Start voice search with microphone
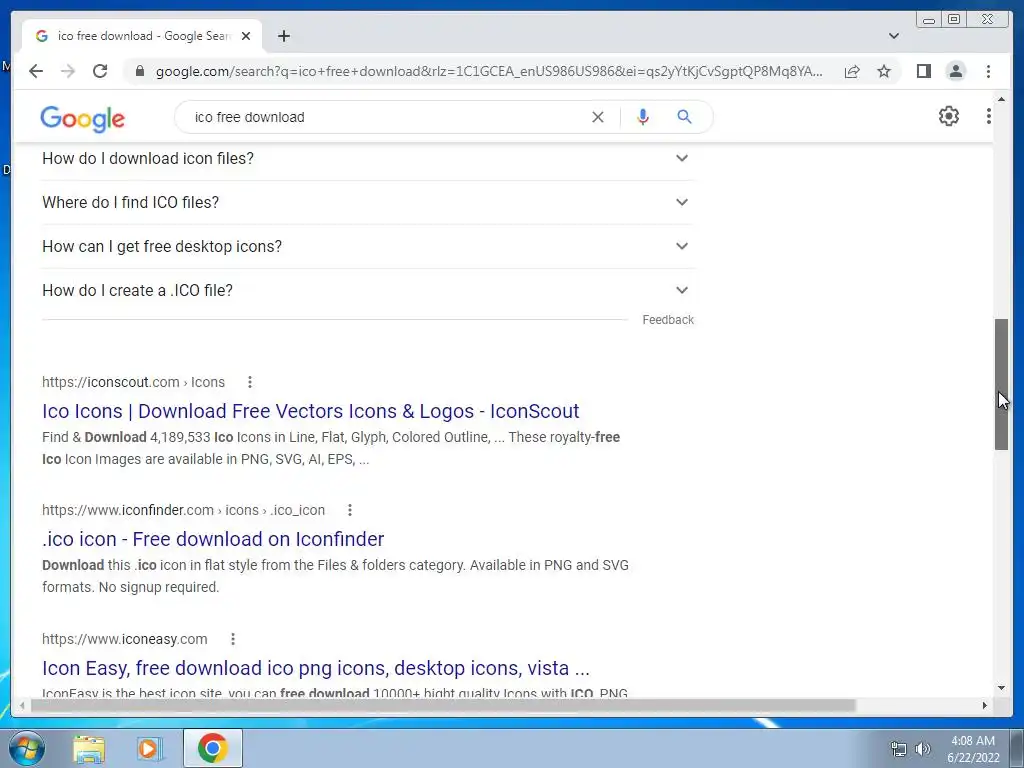Screen dimensions: 1024x768 tap(643, 117)
